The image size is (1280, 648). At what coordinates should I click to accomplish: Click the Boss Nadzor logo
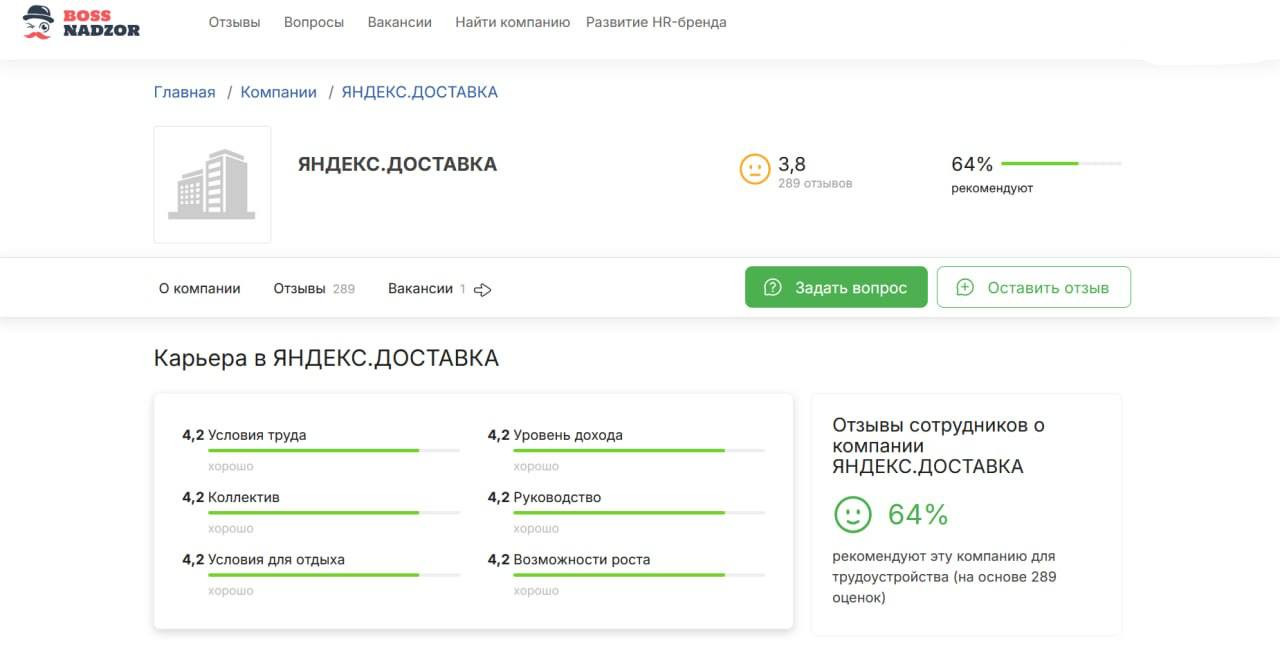click(x=81, y=22)
